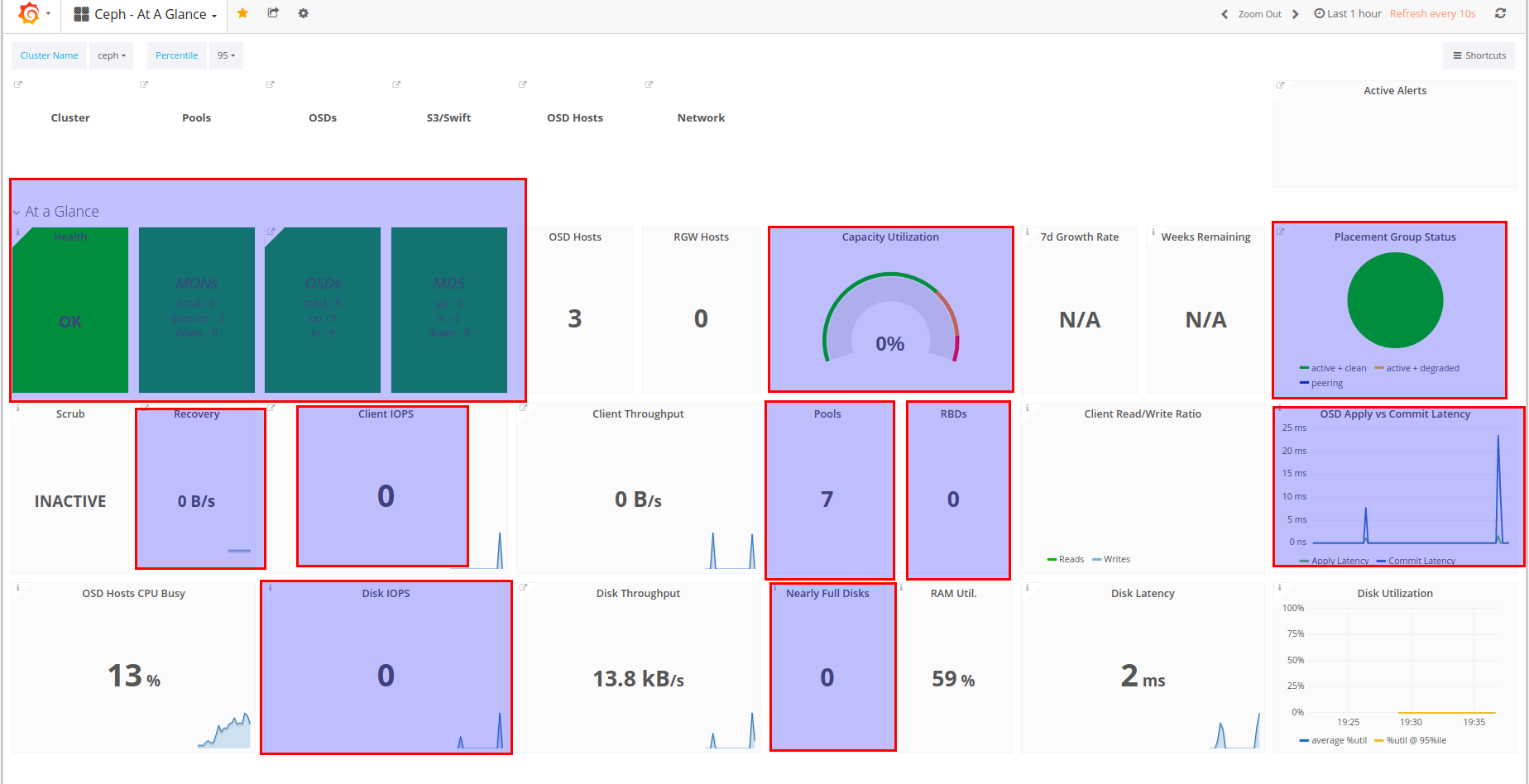Click the MDS status panel

[449, 310]
